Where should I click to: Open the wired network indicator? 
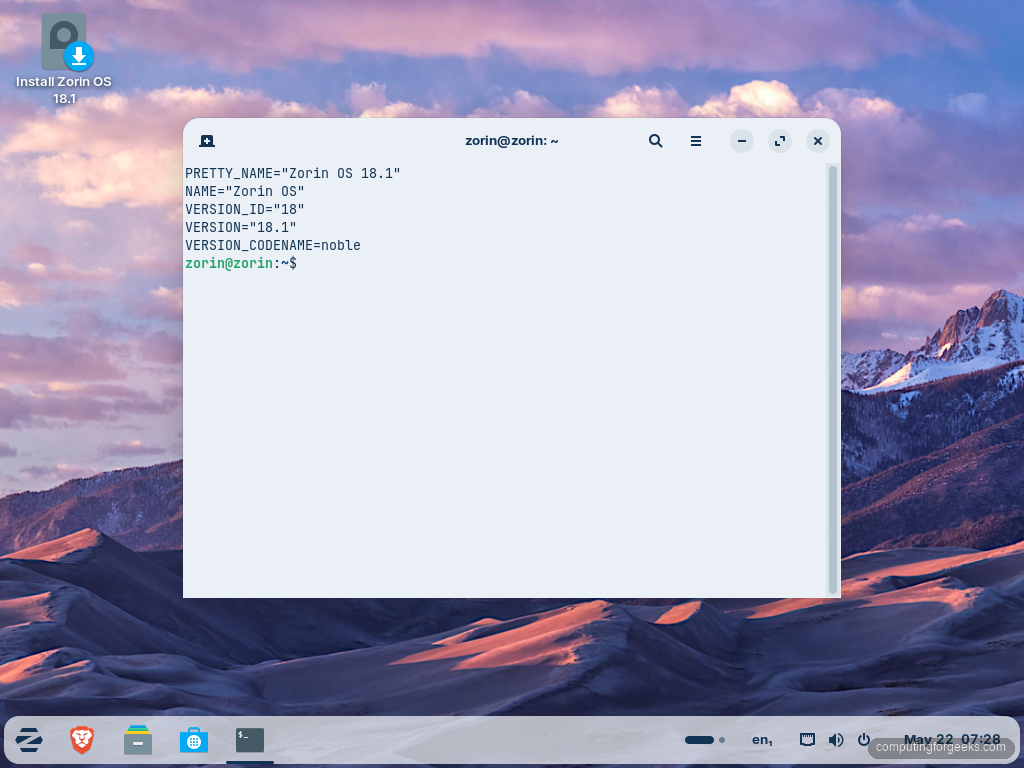point(808,740)
